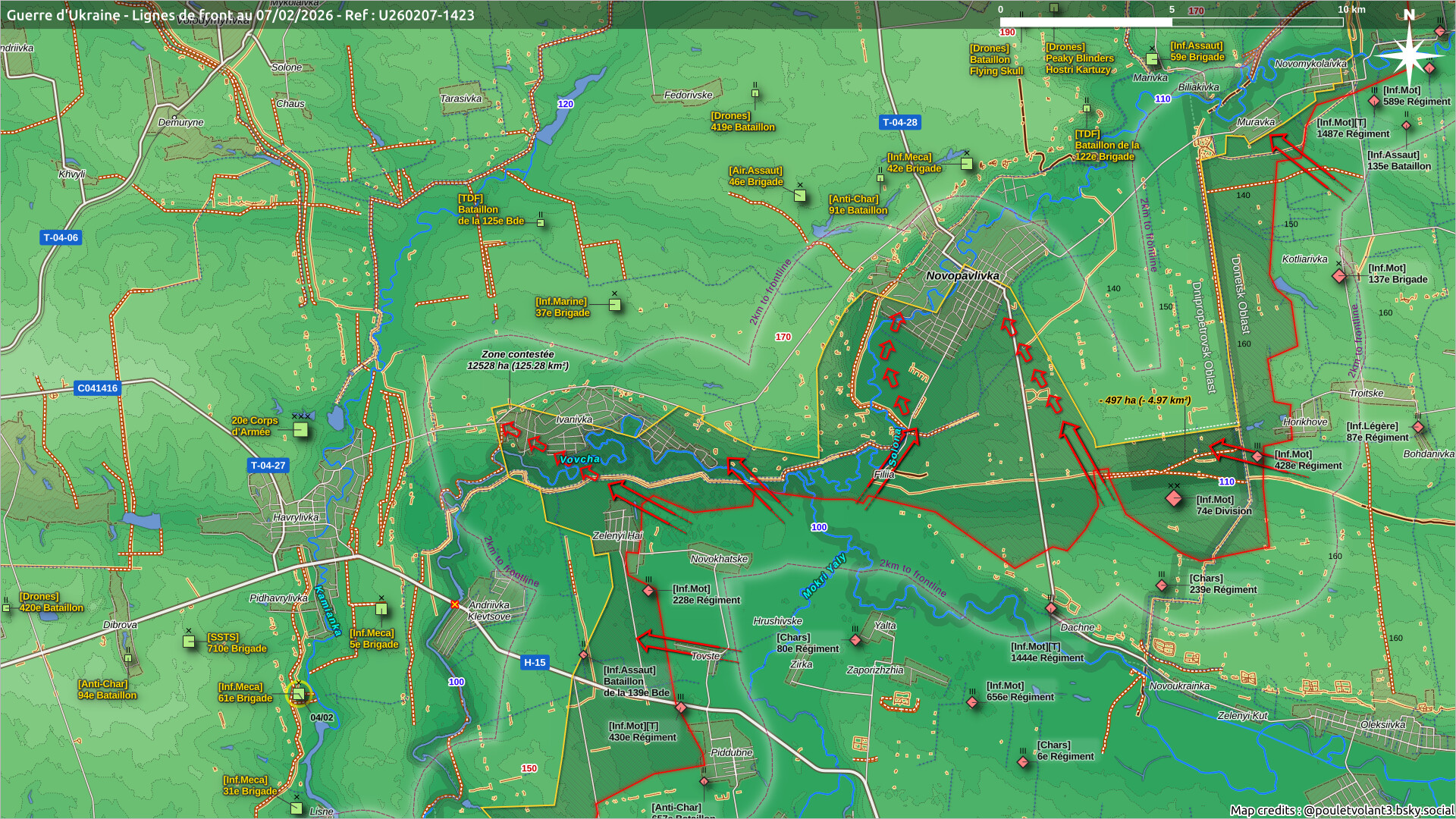
Task: Click the Novopavlivka town label
Action: coord(962,275)
